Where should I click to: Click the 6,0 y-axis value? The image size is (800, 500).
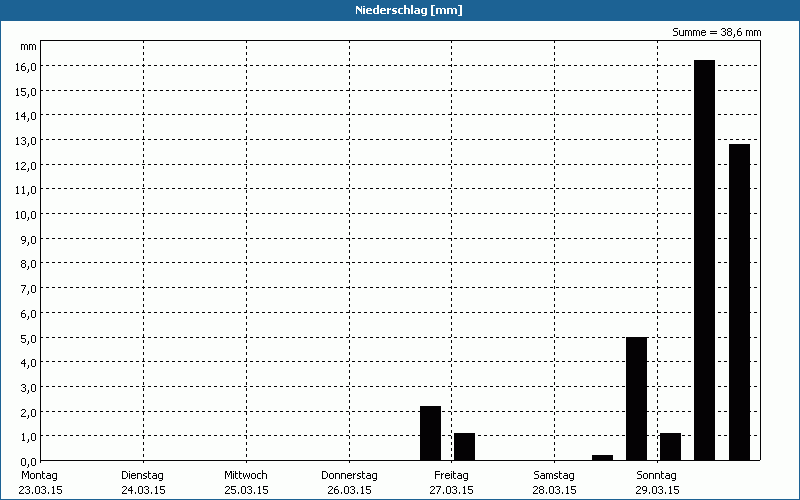[x=29, y=314]
